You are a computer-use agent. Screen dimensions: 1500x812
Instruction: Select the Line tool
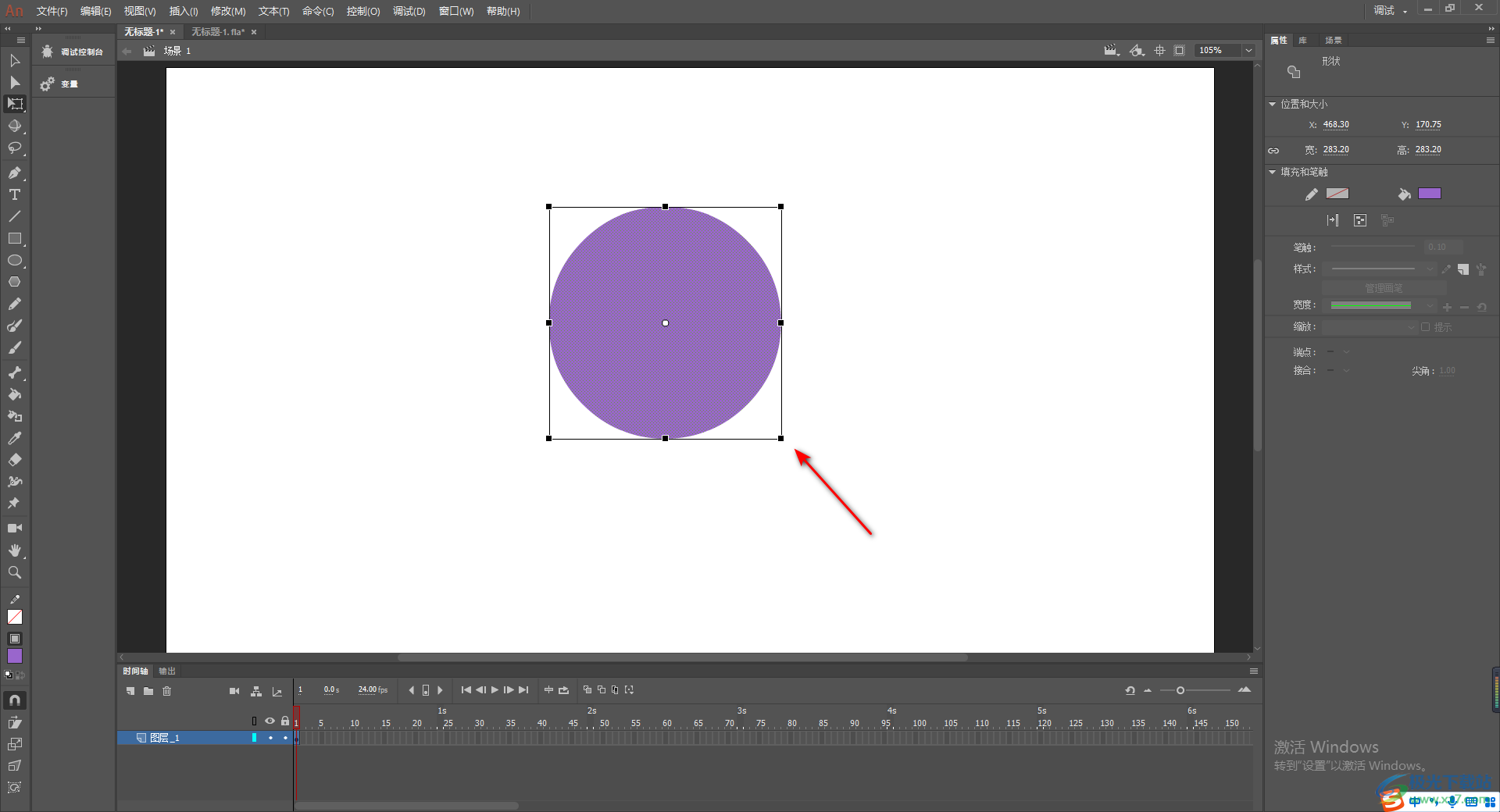pos(15,216)
